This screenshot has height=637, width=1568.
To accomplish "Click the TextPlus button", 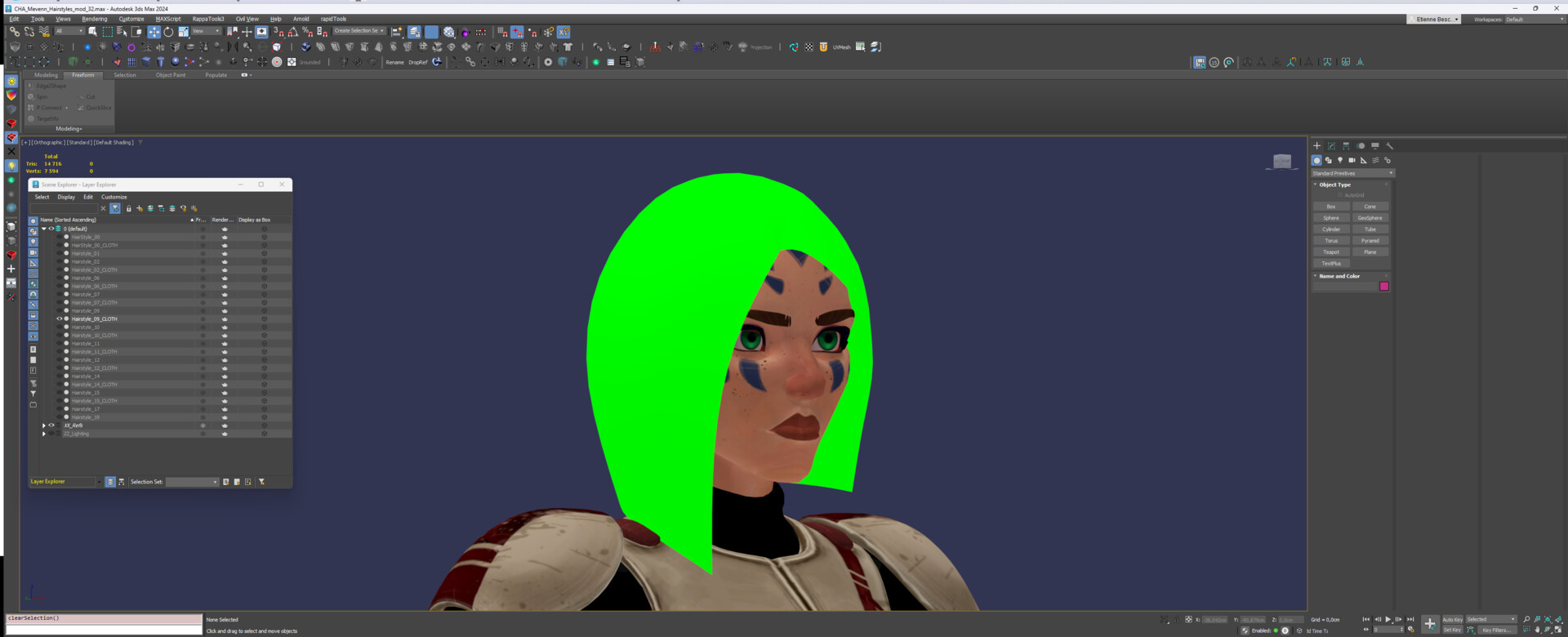I will [x=1331, y=264].
